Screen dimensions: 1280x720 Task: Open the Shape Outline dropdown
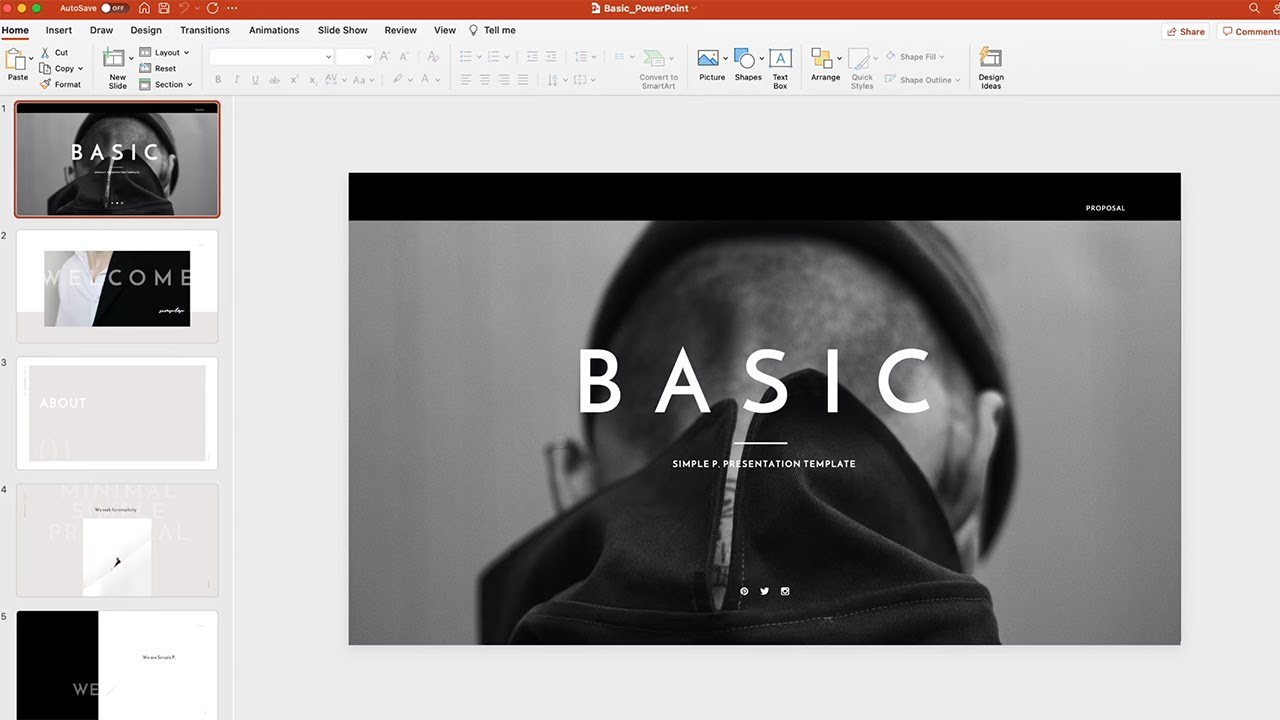[x=922, y=80]
